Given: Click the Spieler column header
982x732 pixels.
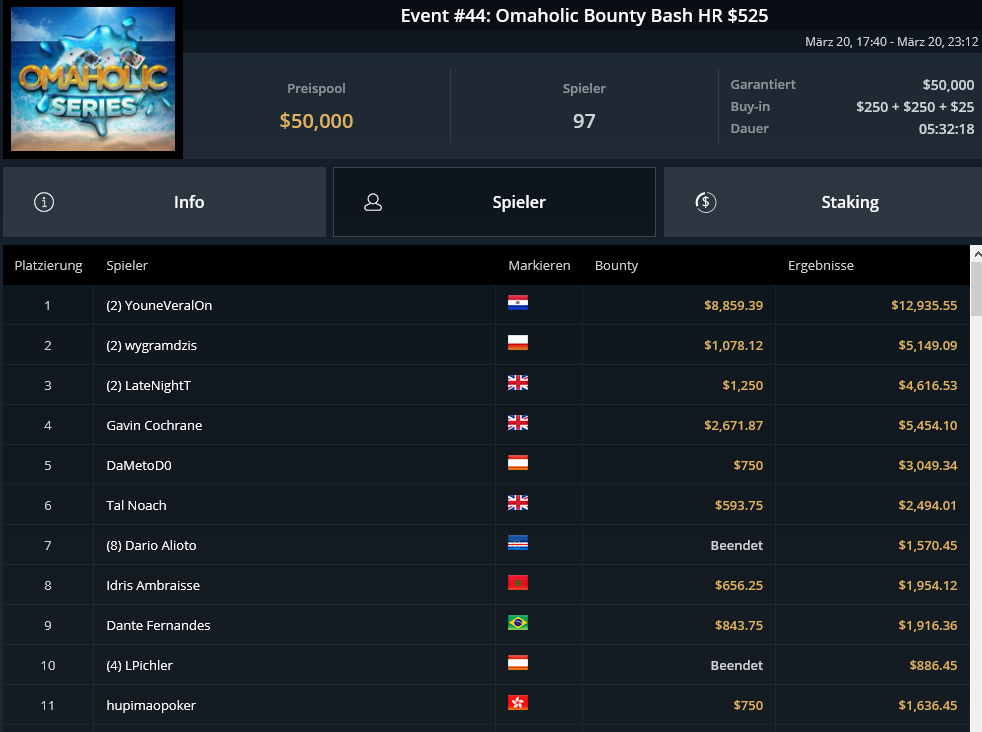Looking at the screenshot, I should pyautogui.click(x=127, y=265).
